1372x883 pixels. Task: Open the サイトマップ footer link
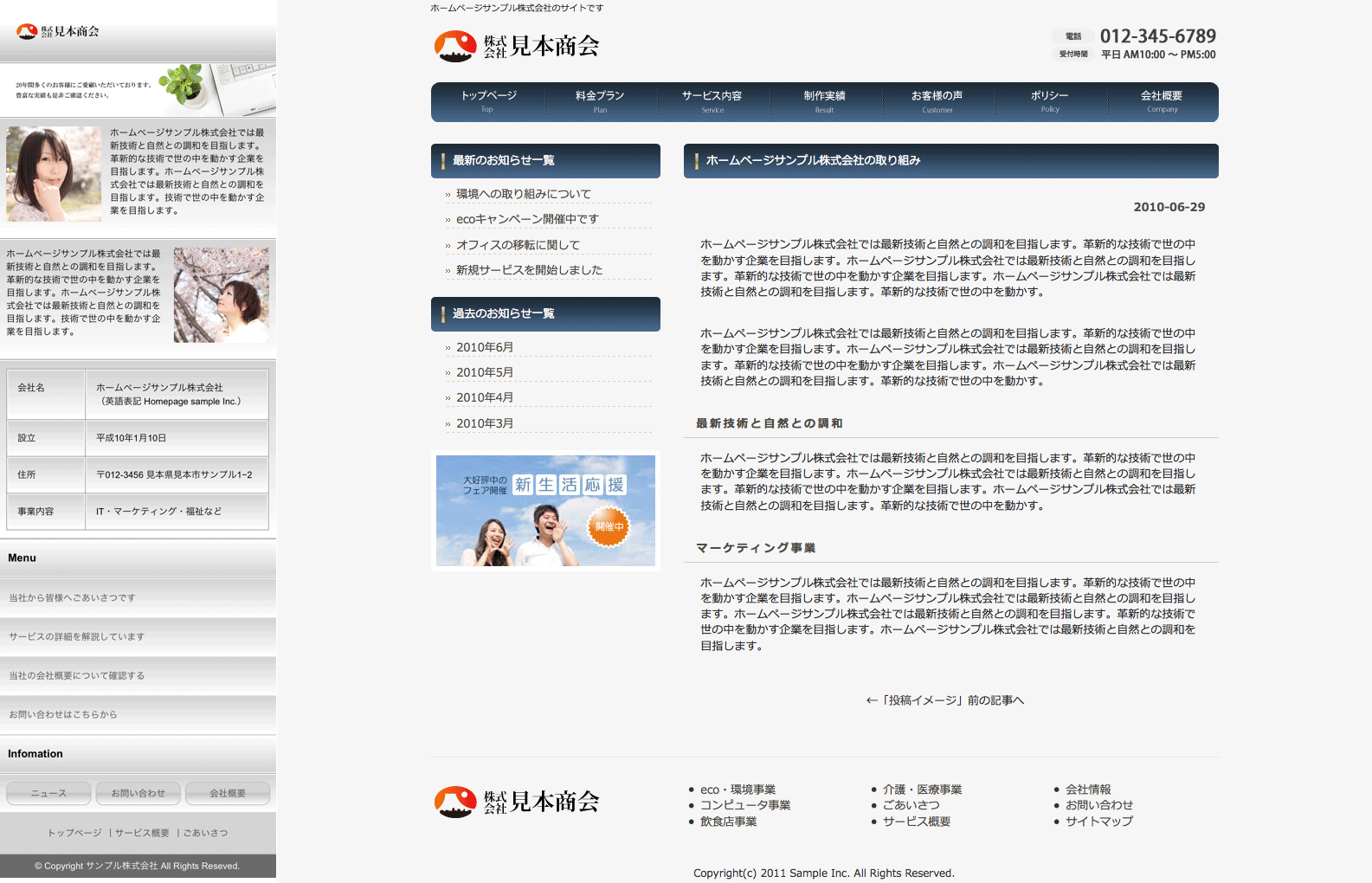tap(1098, 822)
